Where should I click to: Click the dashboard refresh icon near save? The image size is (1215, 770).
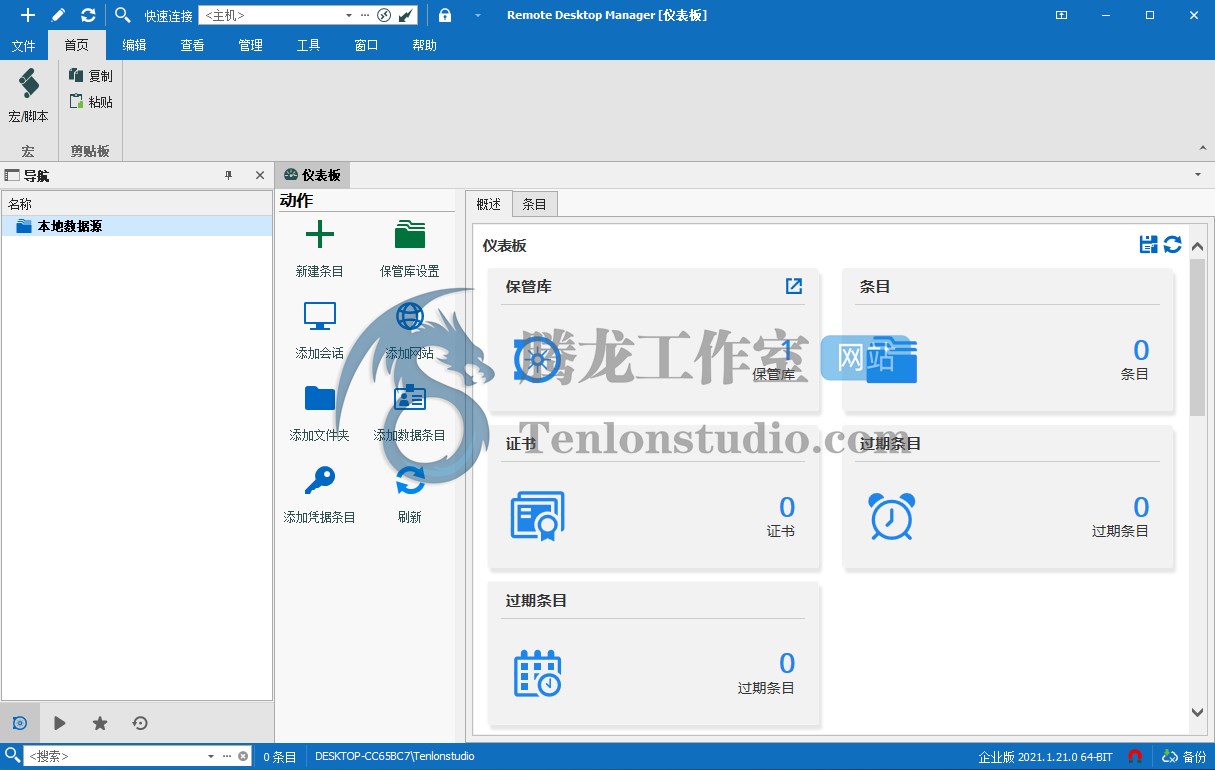click(x=1173, y=244)
